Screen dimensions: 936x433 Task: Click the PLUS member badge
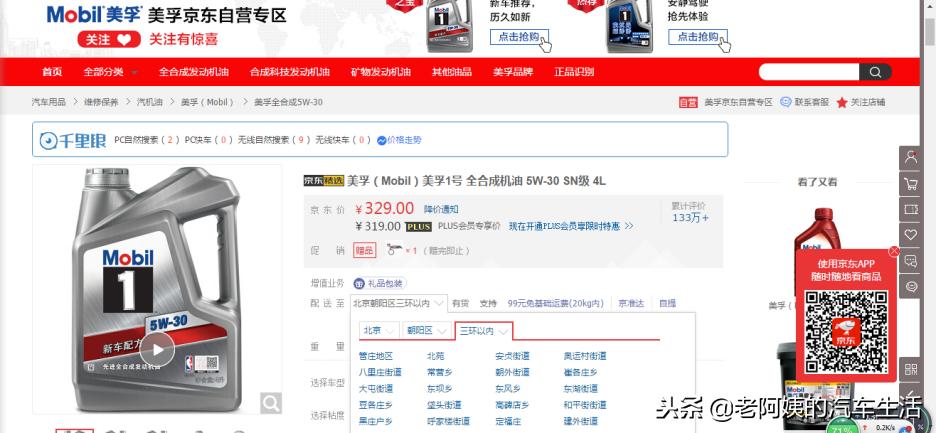(x=418, y=227)
